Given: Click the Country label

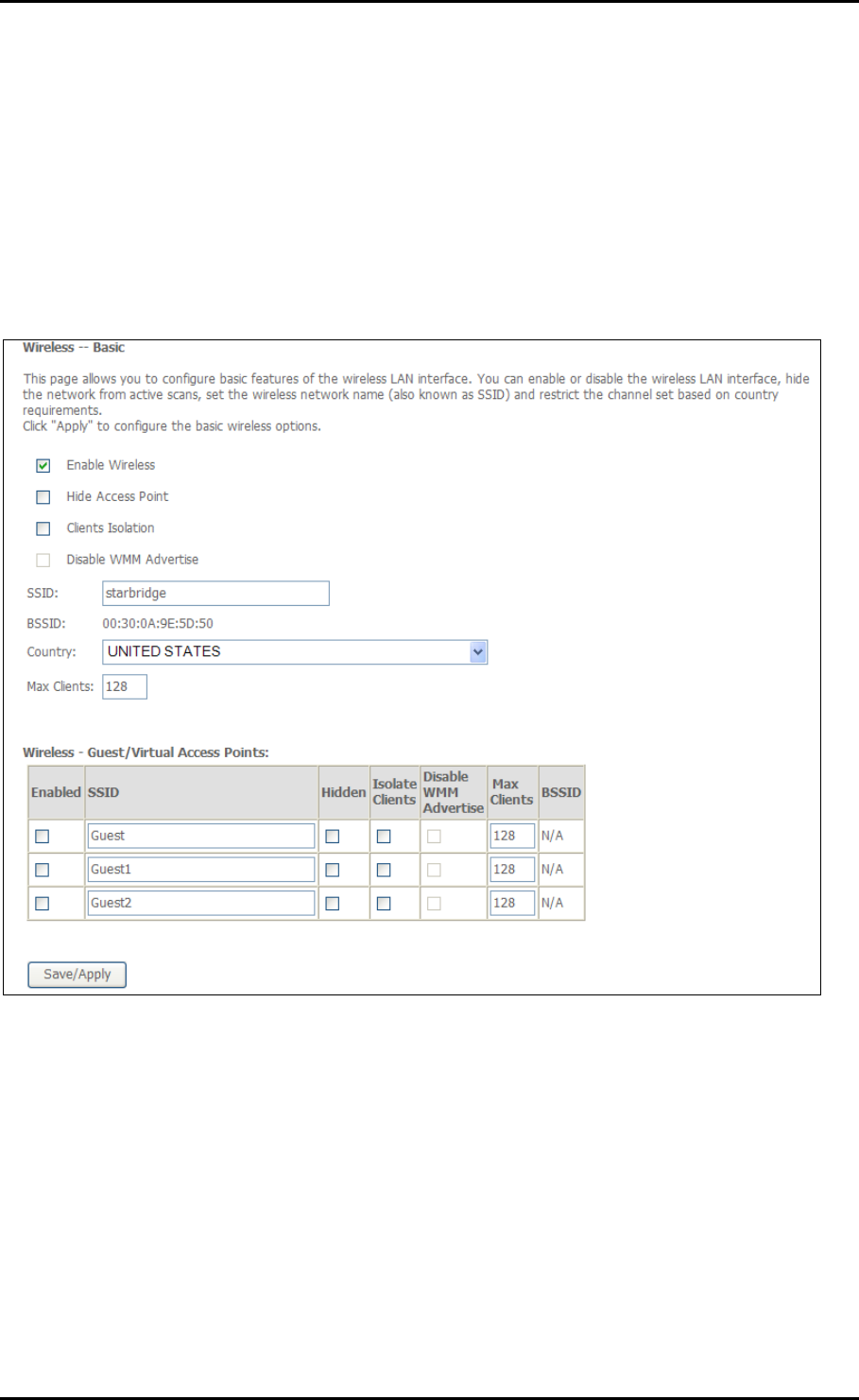Looking at the screenshot, I should [x=51, y=652].
